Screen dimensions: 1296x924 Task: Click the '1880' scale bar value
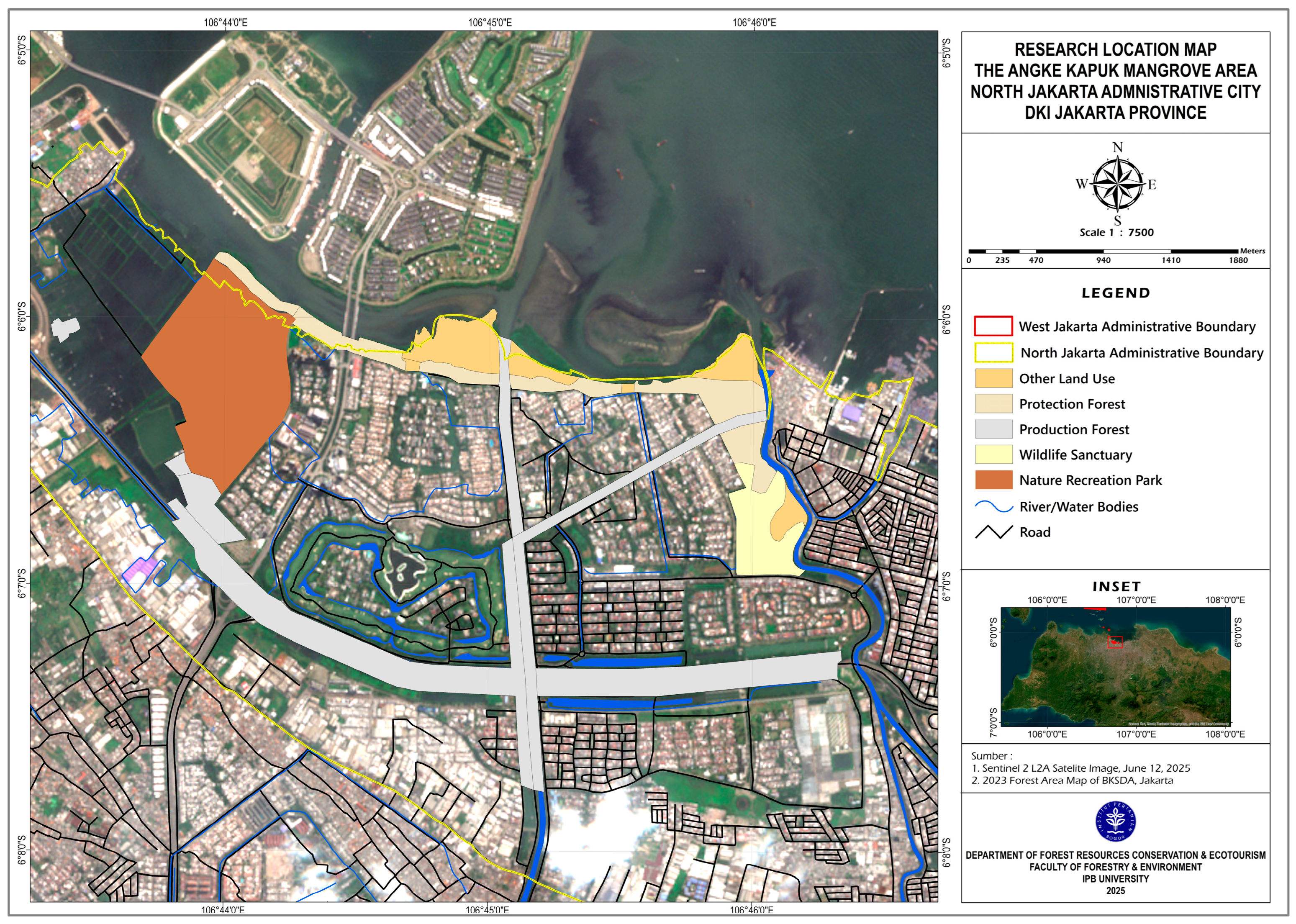1238,260
